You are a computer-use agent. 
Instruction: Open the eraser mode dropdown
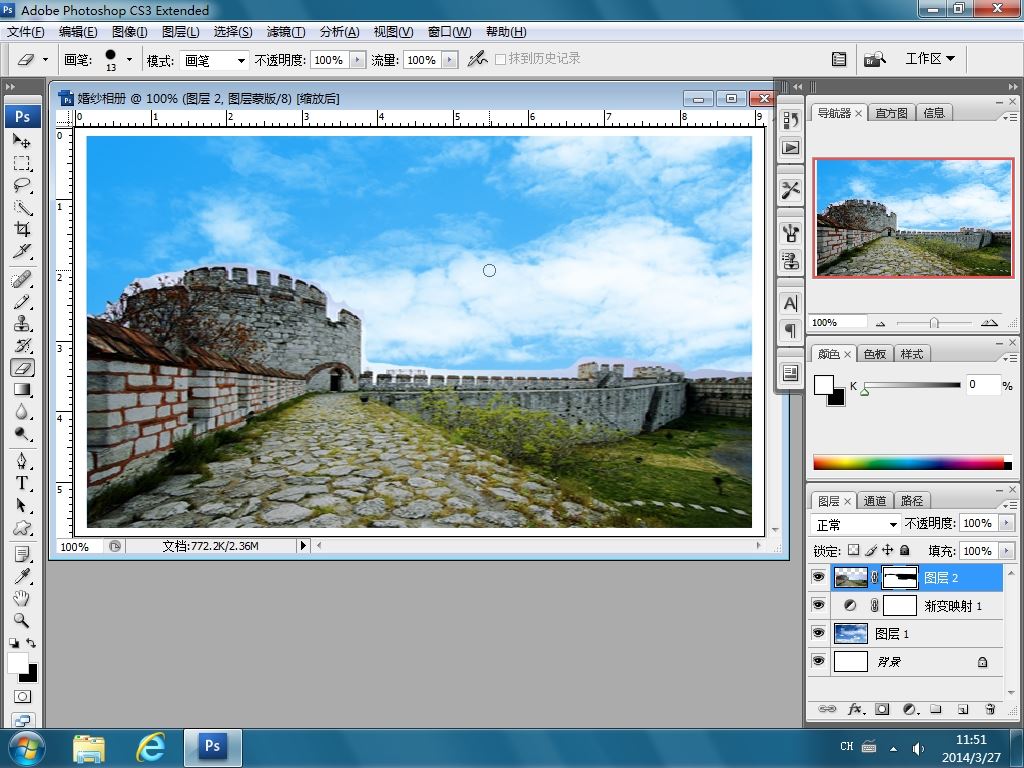point(241,61)
